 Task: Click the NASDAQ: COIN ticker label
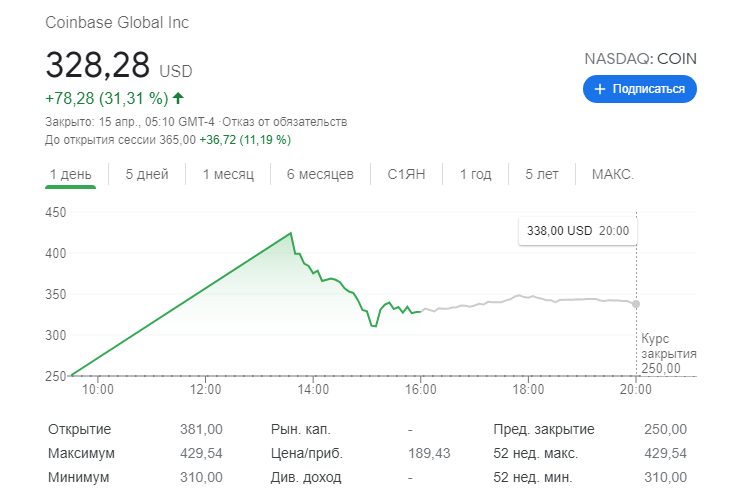pos(640,59)
